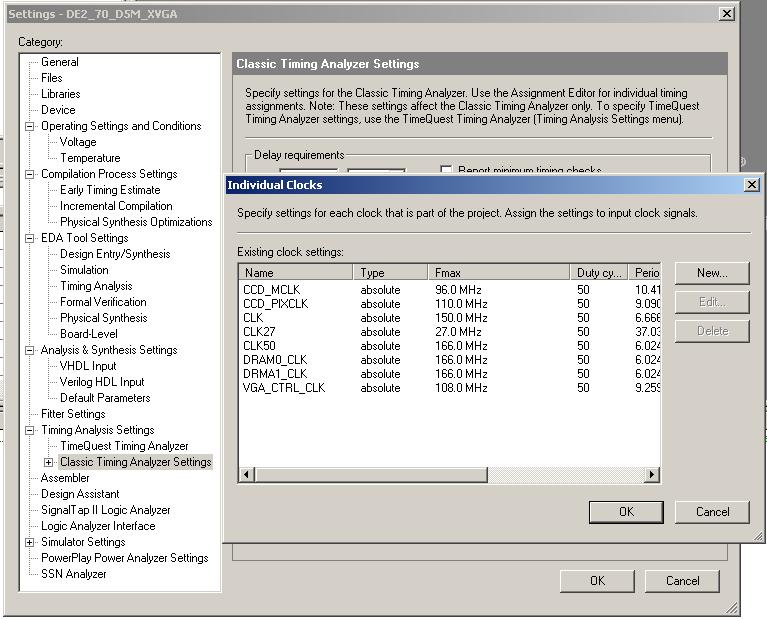Select Physical Synthesis under EDA Tool Settings
The width and height of the screenshot is (767, 620).
(x=103, y=318)
